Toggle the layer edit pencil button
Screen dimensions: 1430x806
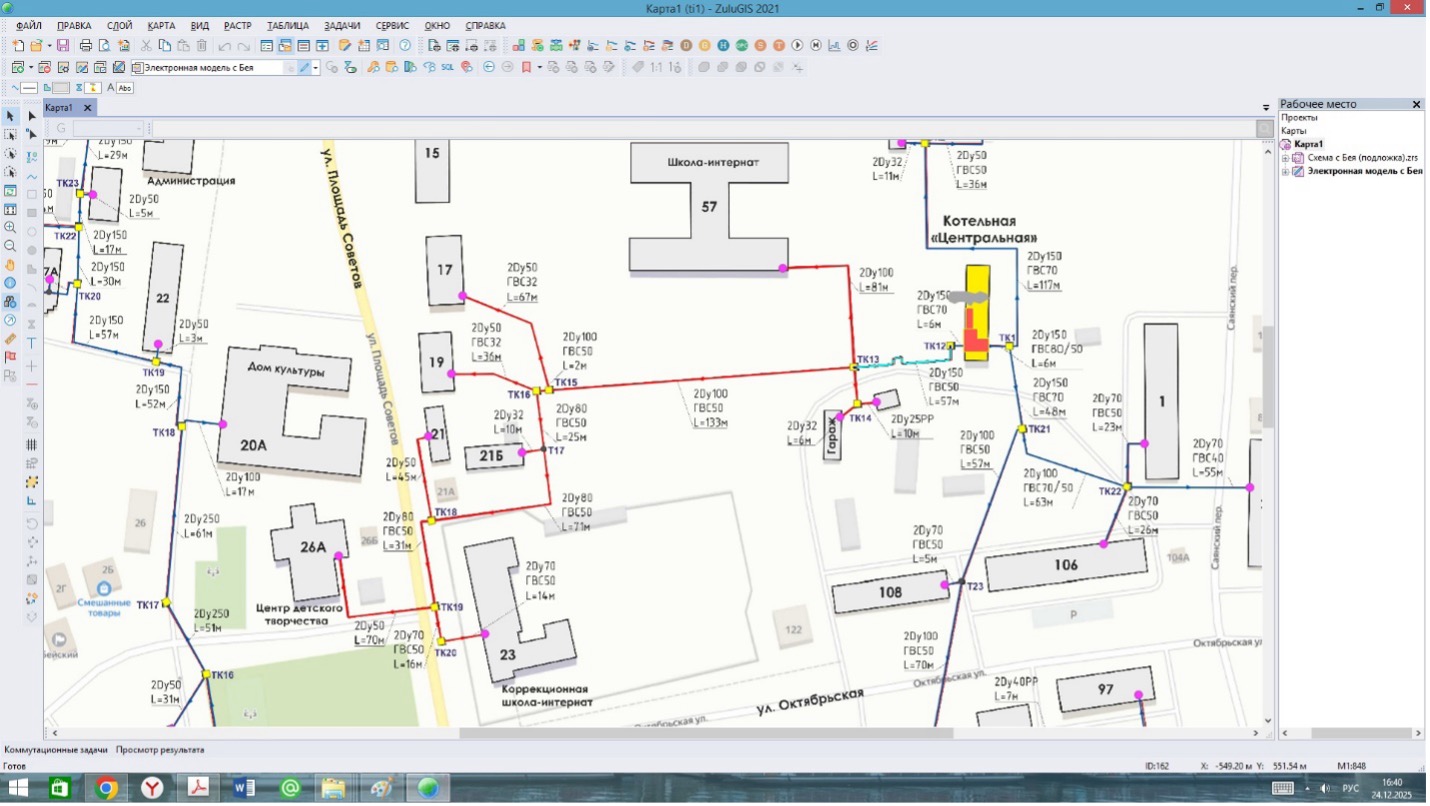(305, 68)
